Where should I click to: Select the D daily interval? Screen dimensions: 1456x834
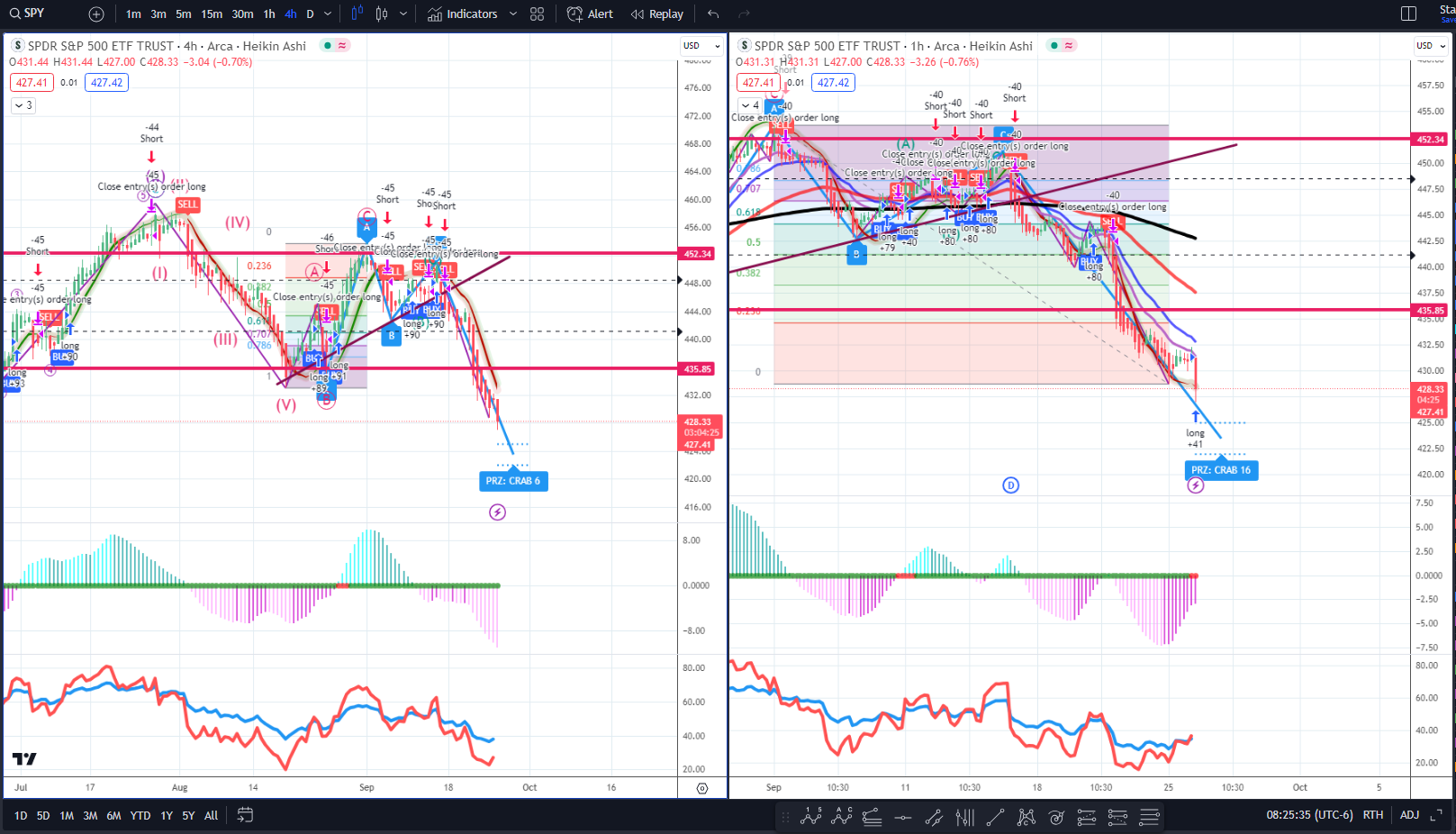(x=310, y=14)
